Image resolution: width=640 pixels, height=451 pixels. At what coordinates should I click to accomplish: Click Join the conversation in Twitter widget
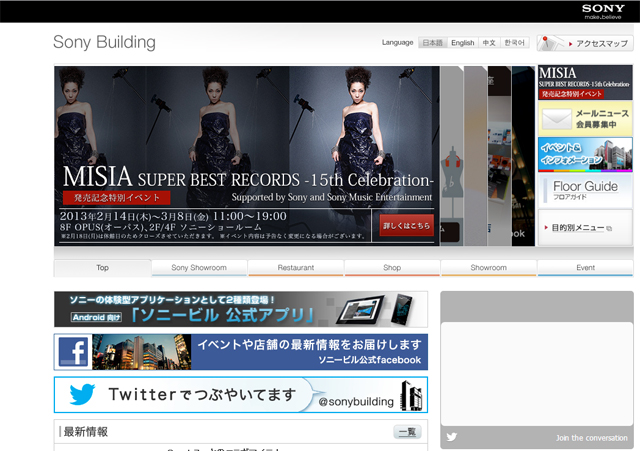point(591,438)
